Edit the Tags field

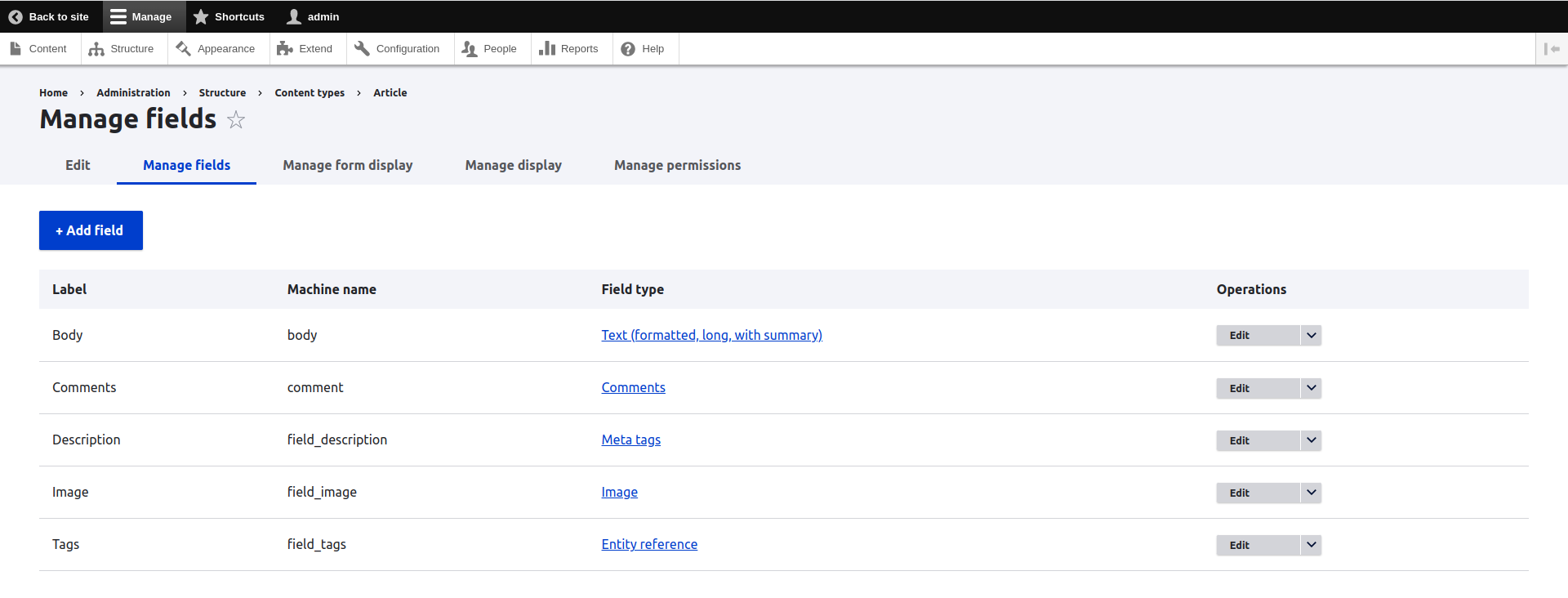[x=1258, y=545]
